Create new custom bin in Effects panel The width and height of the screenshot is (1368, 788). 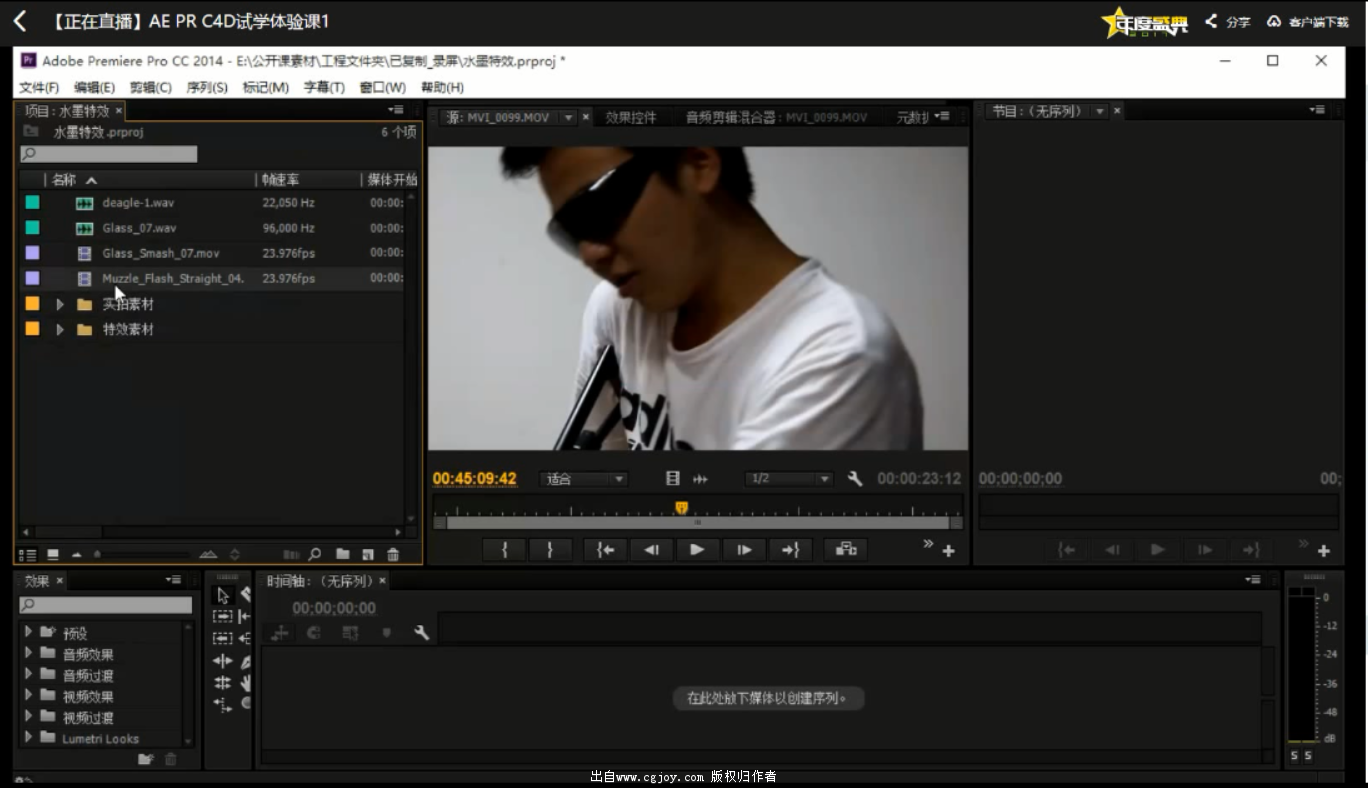(x=146, y=759)
